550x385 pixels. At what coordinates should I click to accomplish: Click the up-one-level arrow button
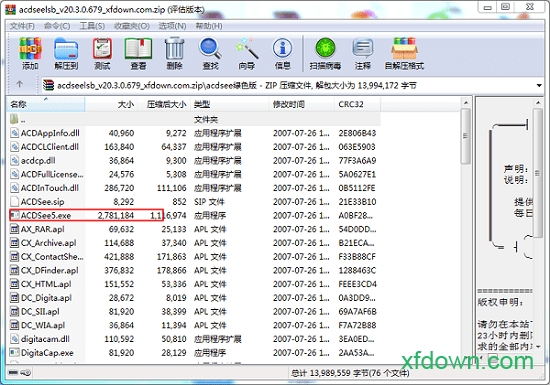coord(20,84)
